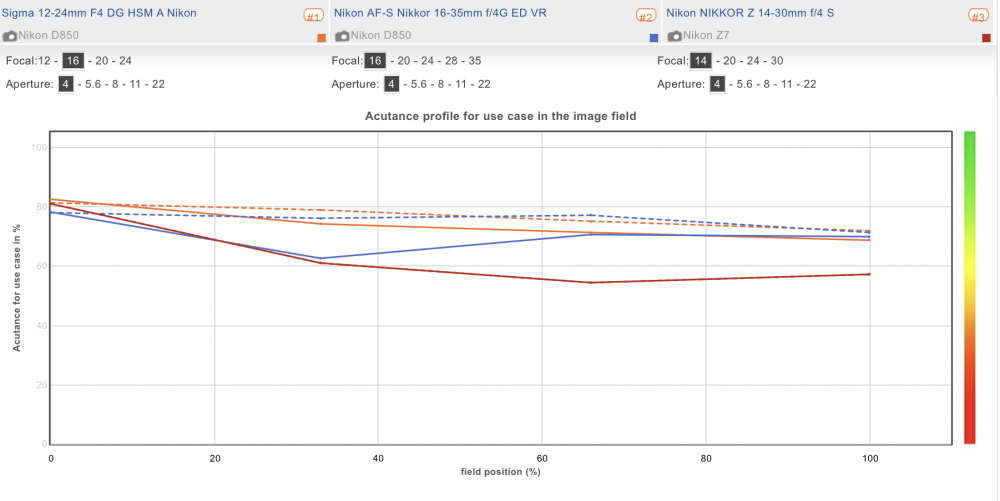
Task: Select 16 focal length for Nikkor 16-35mm
Action: [x=376, y=61]
